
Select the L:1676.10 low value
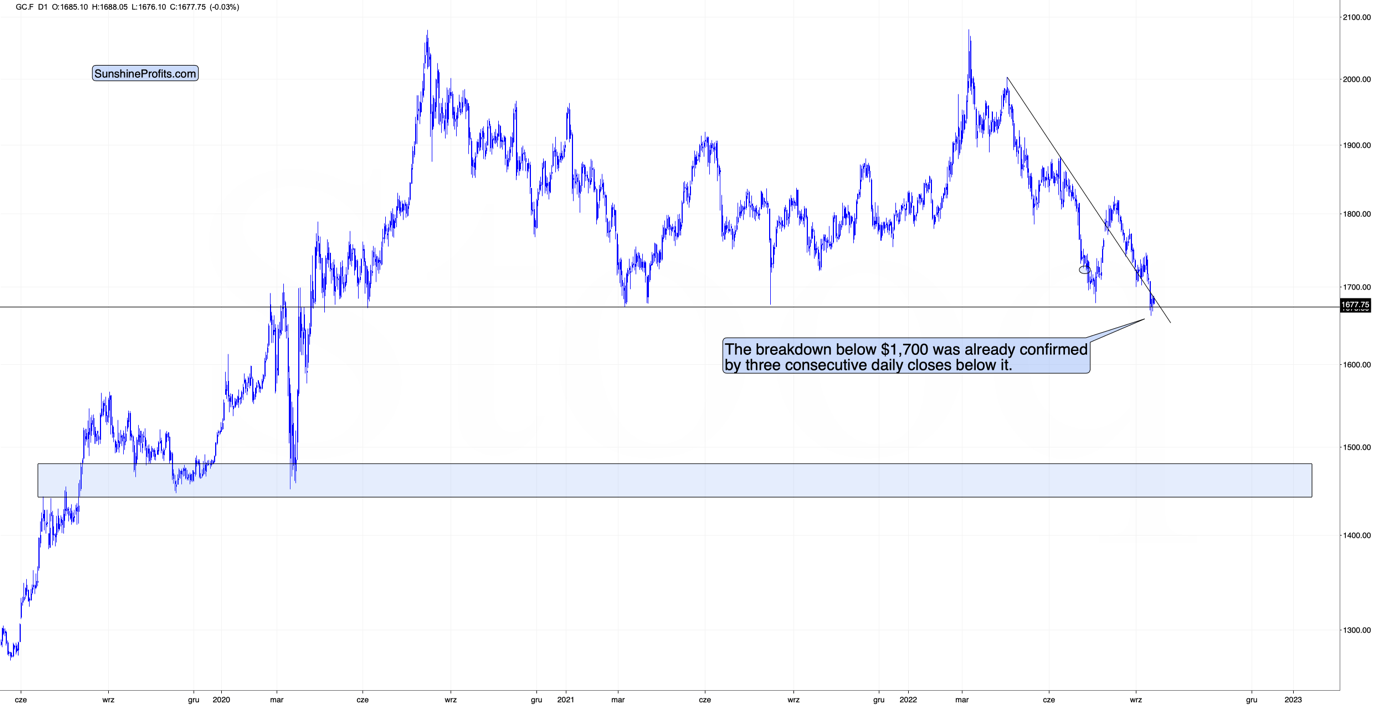(x=149, y=7)
